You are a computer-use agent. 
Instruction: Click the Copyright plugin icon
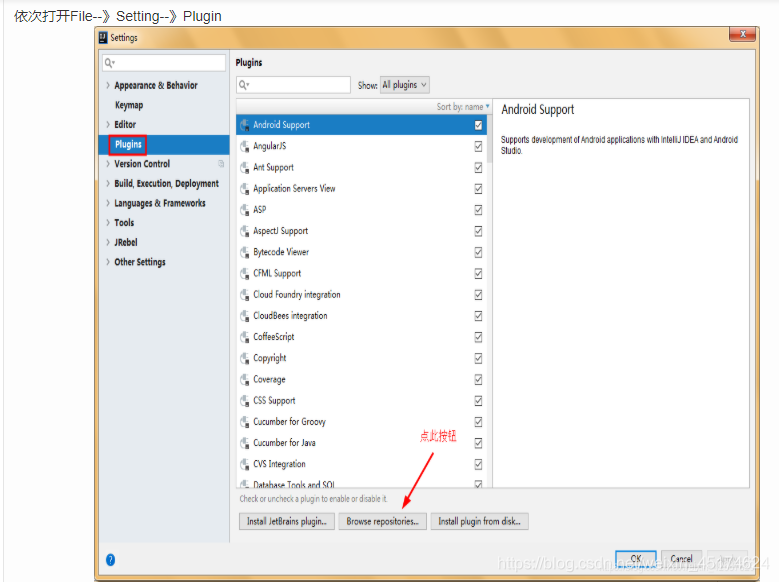[x=245, y=358]
